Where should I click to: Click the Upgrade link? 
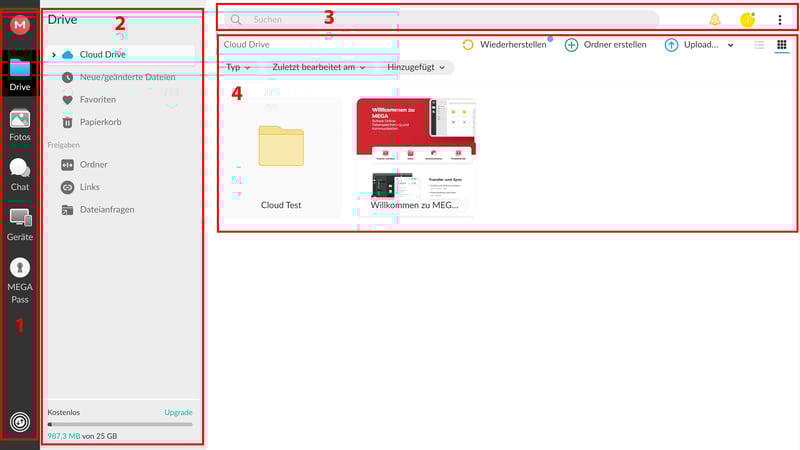(178, 412)
